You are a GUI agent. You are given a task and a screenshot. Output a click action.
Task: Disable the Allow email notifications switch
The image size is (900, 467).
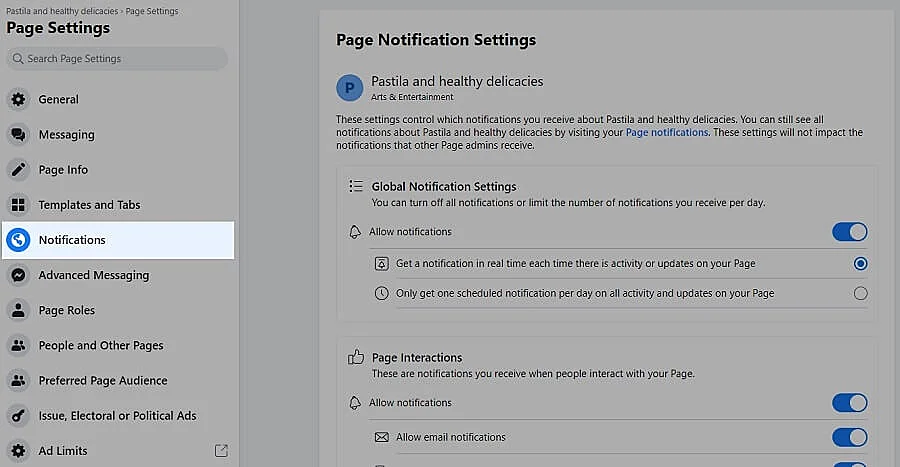point(849,437)
